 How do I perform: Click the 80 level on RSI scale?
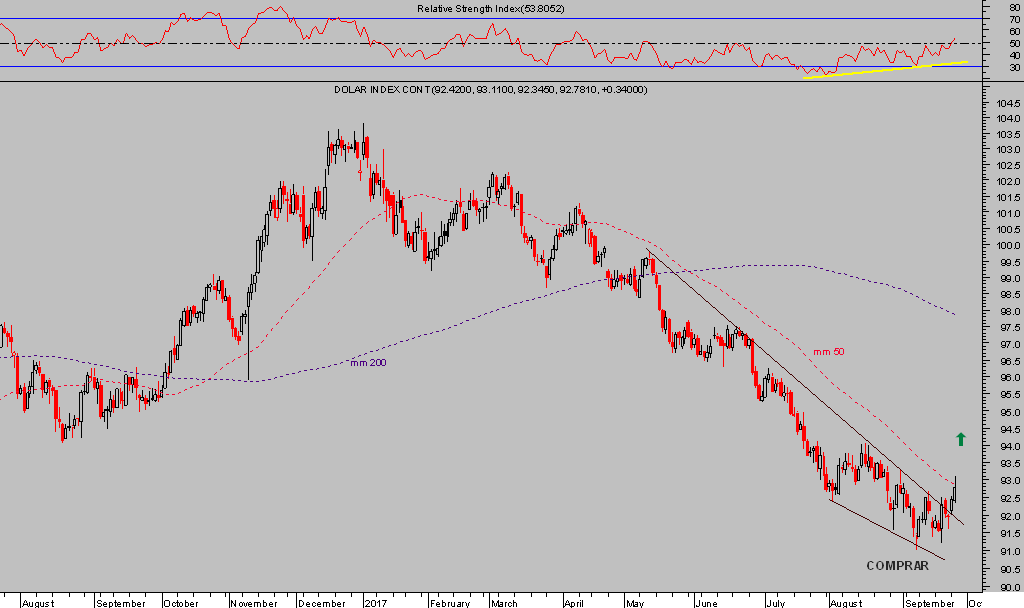tap(1015, 6)
